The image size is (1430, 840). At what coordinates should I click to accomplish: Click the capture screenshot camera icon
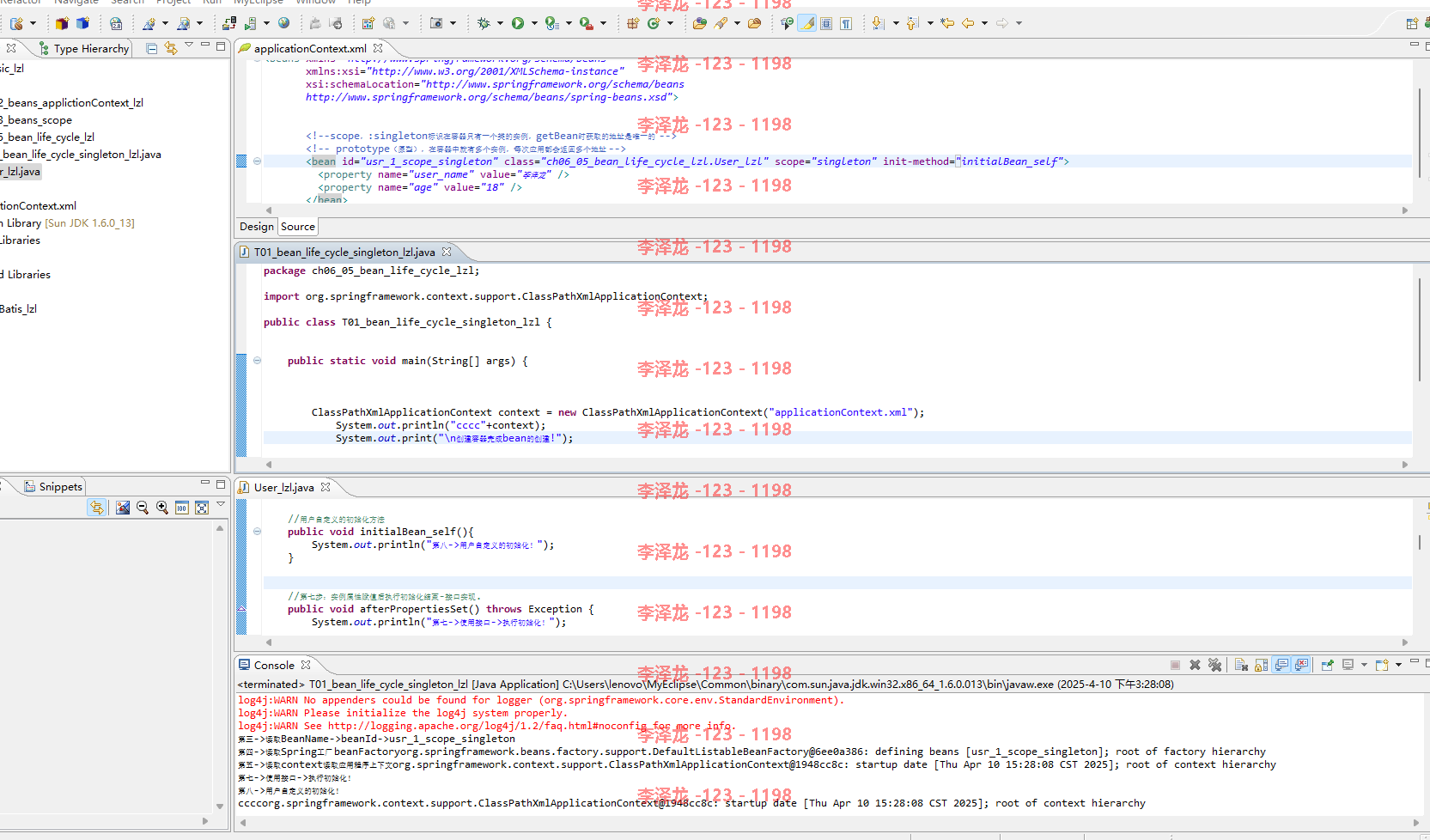(x=436, y=23)
